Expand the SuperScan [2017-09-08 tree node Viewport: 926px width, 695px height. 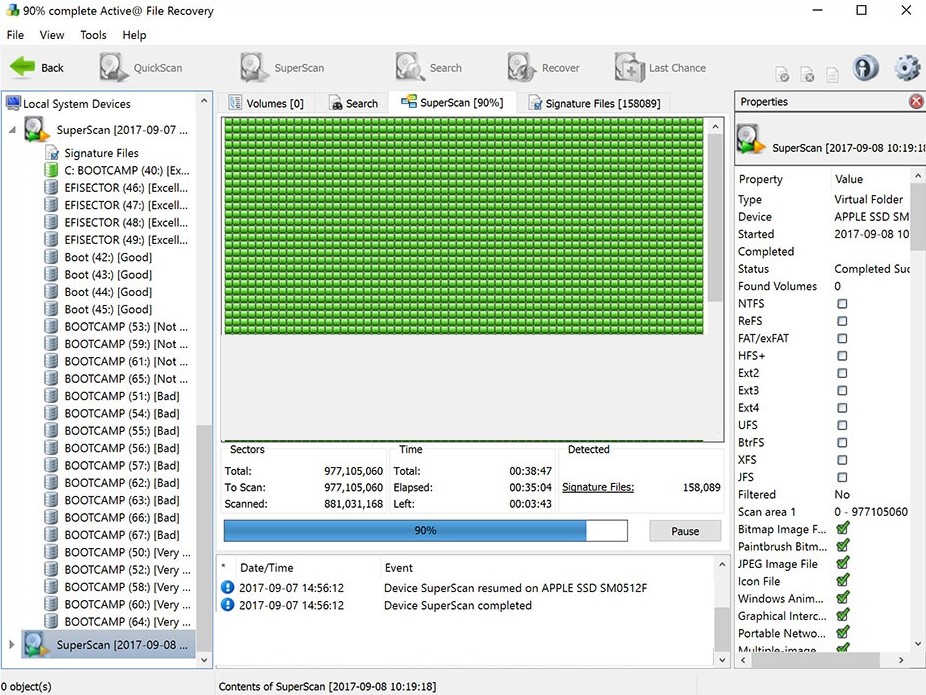coord(11,644)
